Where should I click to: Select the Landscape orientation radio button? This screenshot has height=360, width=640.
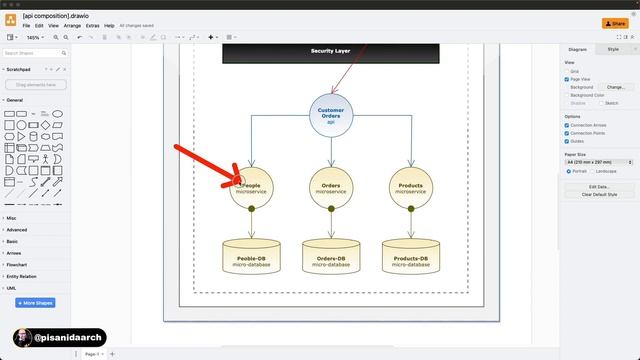(592, 171)
